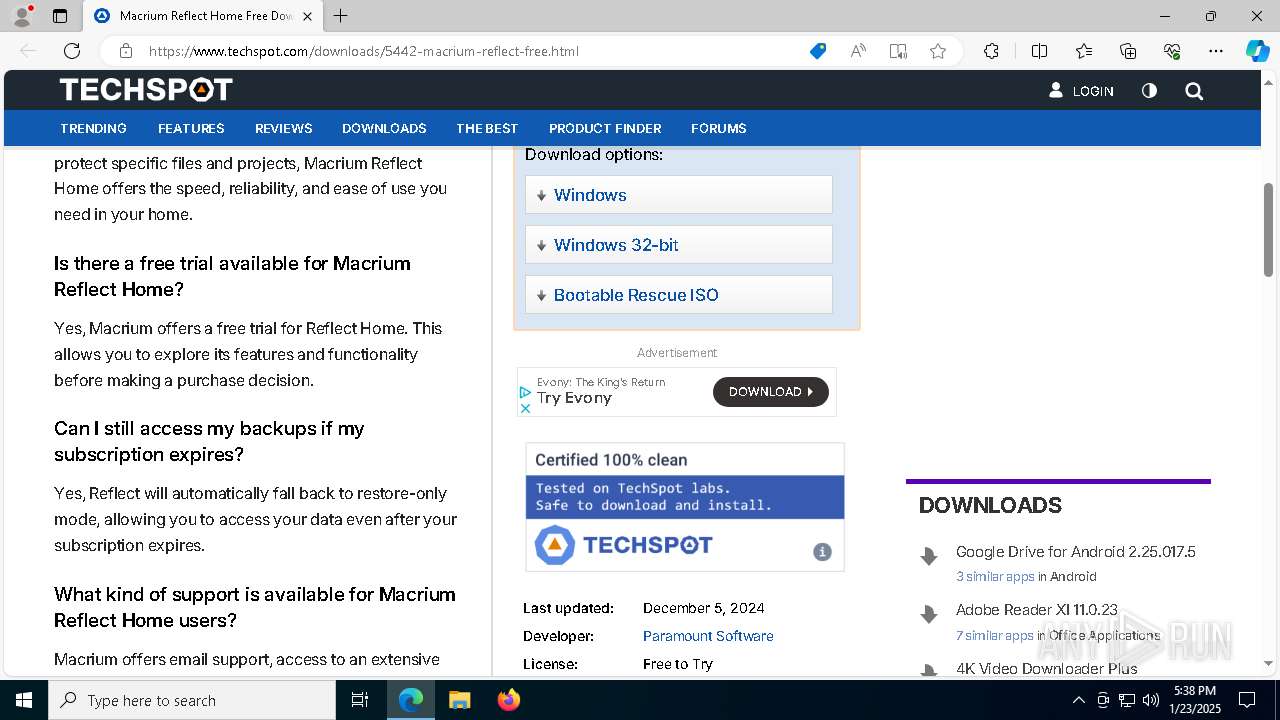Select the Windows download option
1280x720 pixels.
[679, 195]
